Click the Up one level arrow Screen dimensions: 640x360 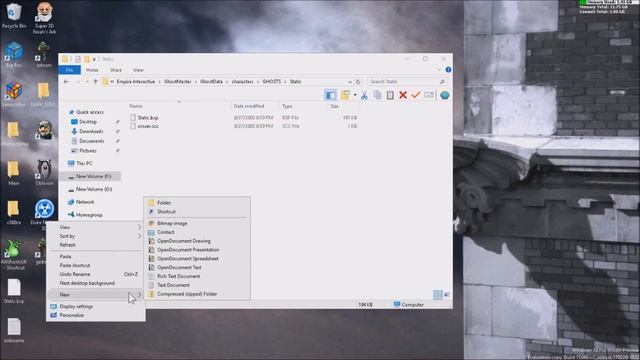tap(96, 82)
